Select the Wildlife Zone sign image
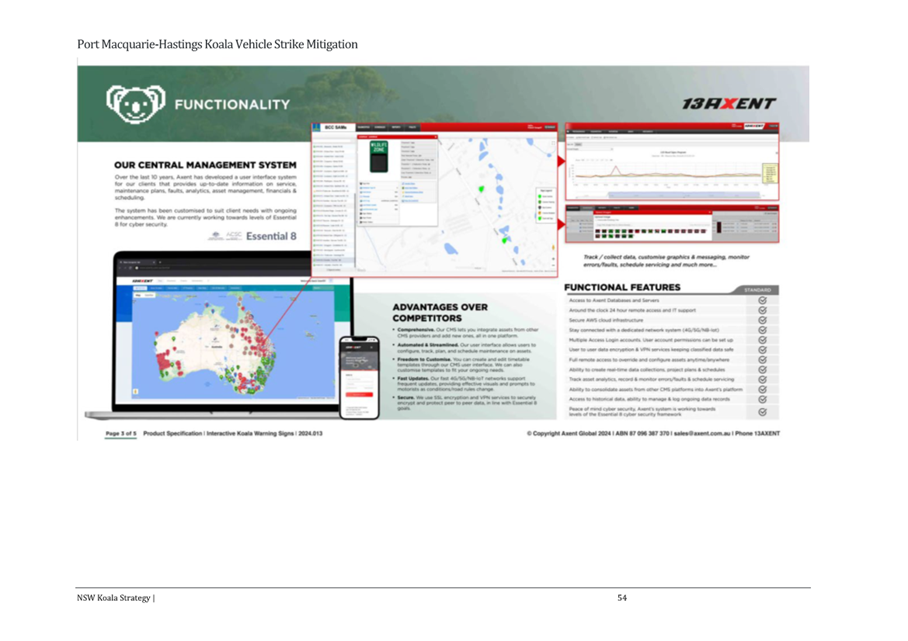908x641 pixels. 379,155
